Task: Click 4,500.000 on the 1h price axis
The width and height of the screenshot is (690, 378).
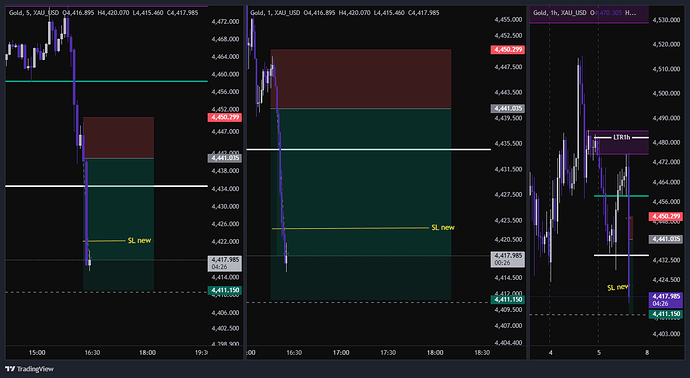Action: click(x=667, y=94)
